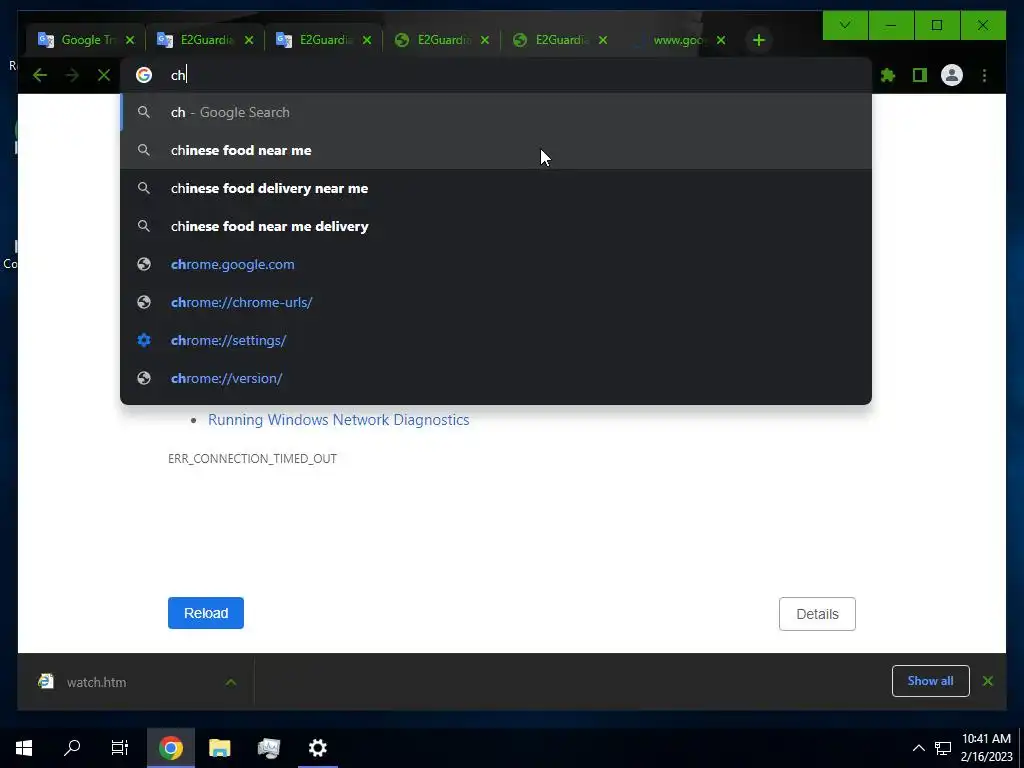1024x768 pixels.
Task: Stop loading the page with the X button
Action: [104, 75]
